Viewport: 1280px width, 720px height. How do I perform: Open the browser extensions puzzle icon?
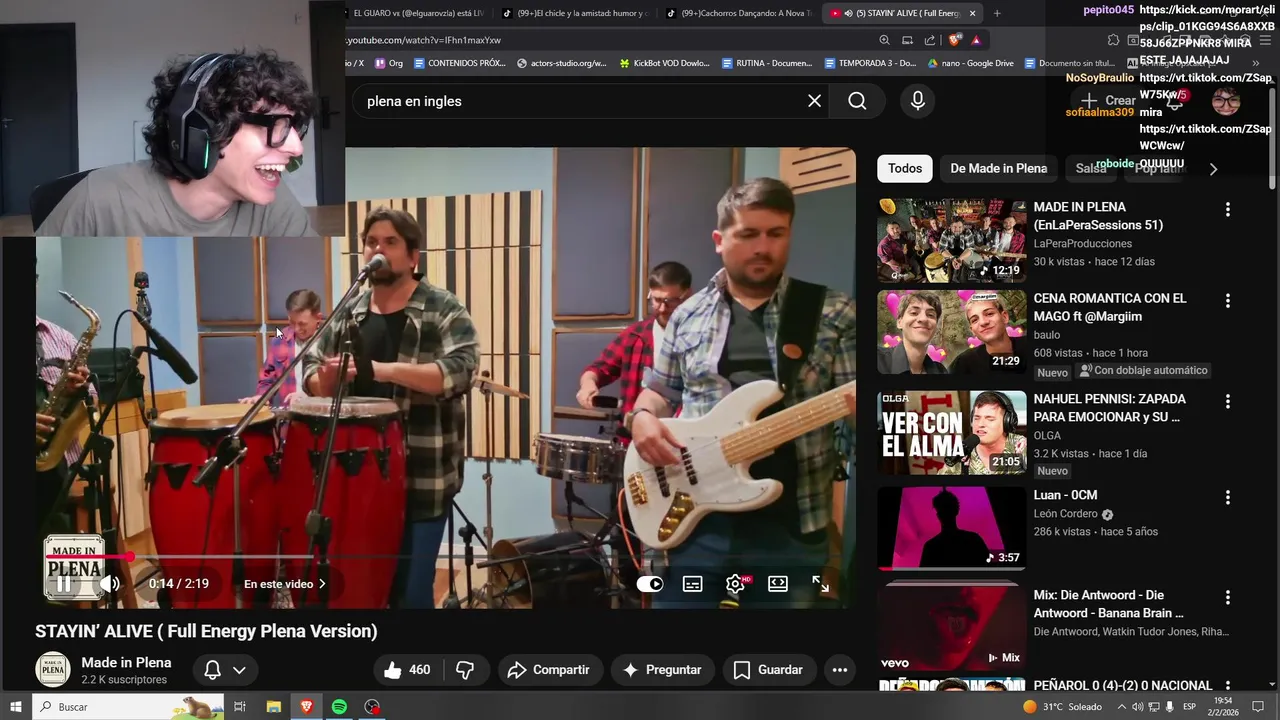point(1113,40)
